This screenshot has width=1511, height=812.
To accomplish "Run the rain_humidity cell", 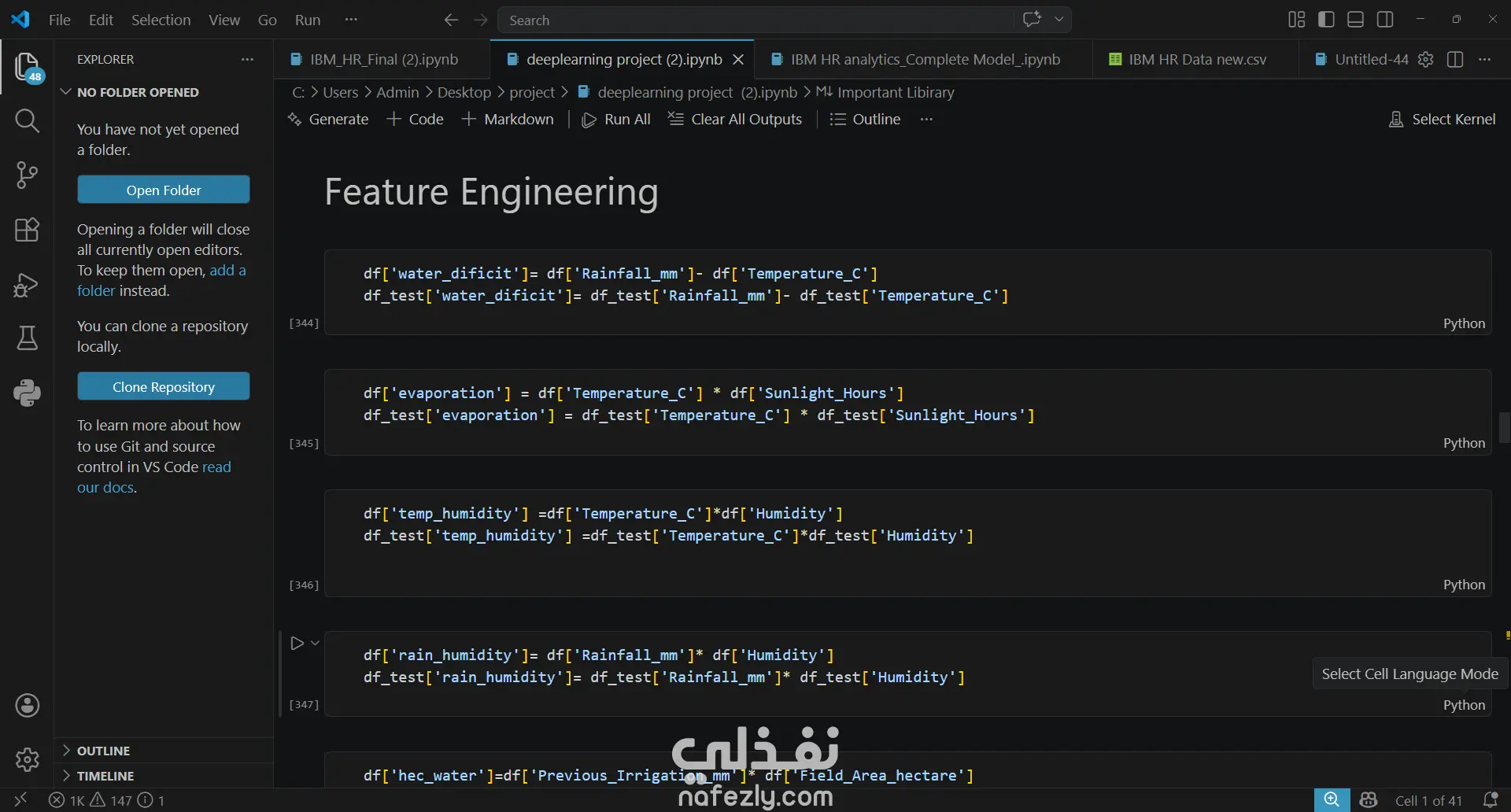I will pos(297,643).
